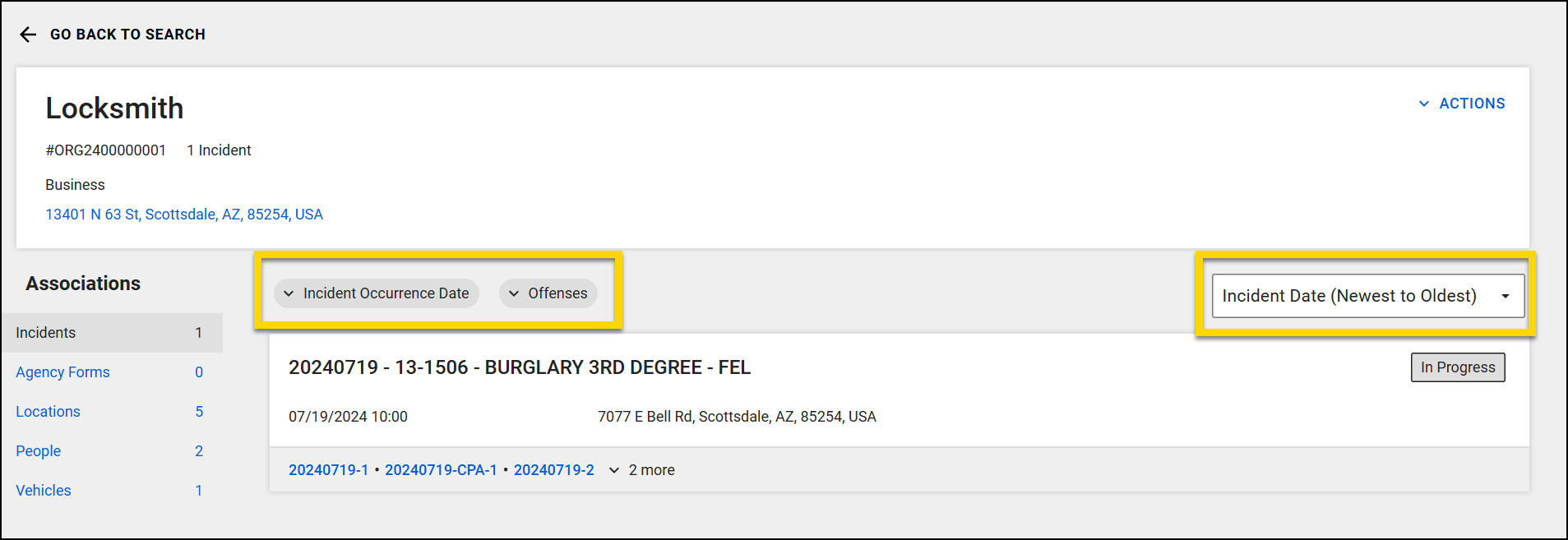This screenshot has width=1568, height=540.
Task: Open report 20240719-1
Action: coord(328,470)
